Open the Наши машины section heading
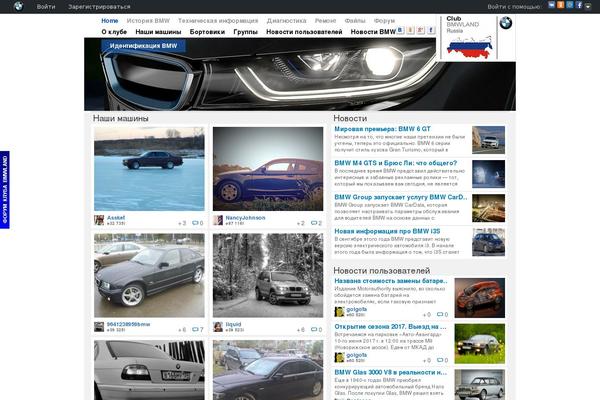Viewport: 600px width, 400px height. tap(121, 118)
